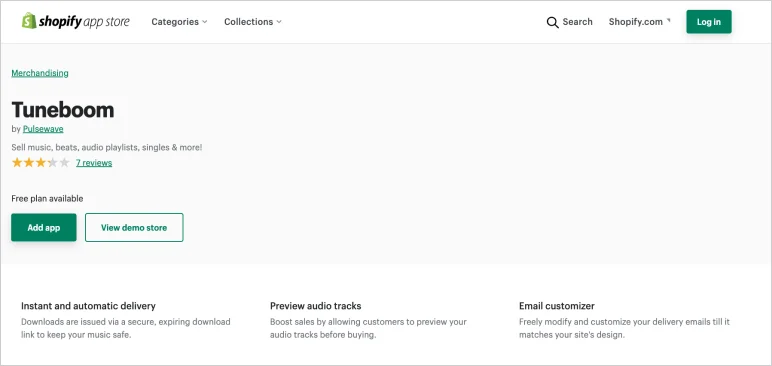The image size is (772, 366).
Task: Expand the Collections dropdown menu
Action: pyautogui.click(x=253, y=22)
